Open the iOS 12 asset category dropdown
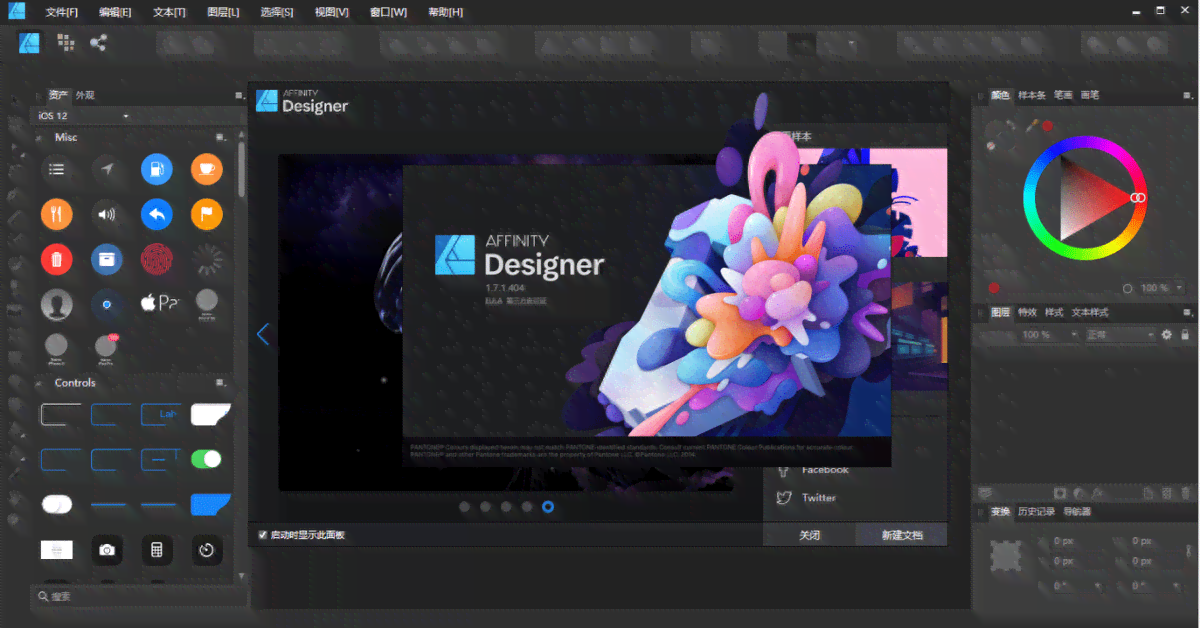1200x628 pixels. click(x=84, y=116)
